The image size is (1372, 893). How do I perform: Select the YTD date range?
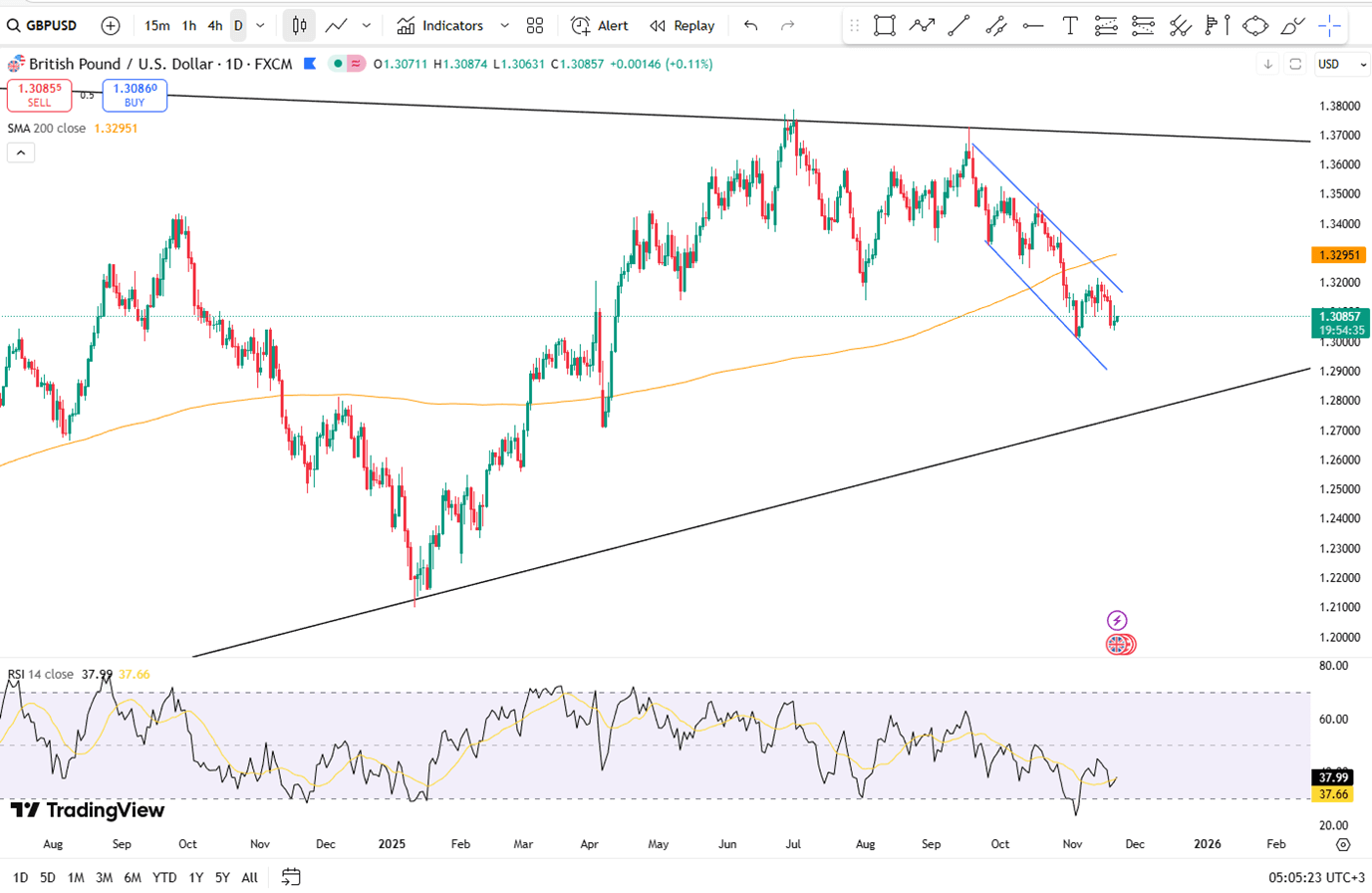(164, 877)
